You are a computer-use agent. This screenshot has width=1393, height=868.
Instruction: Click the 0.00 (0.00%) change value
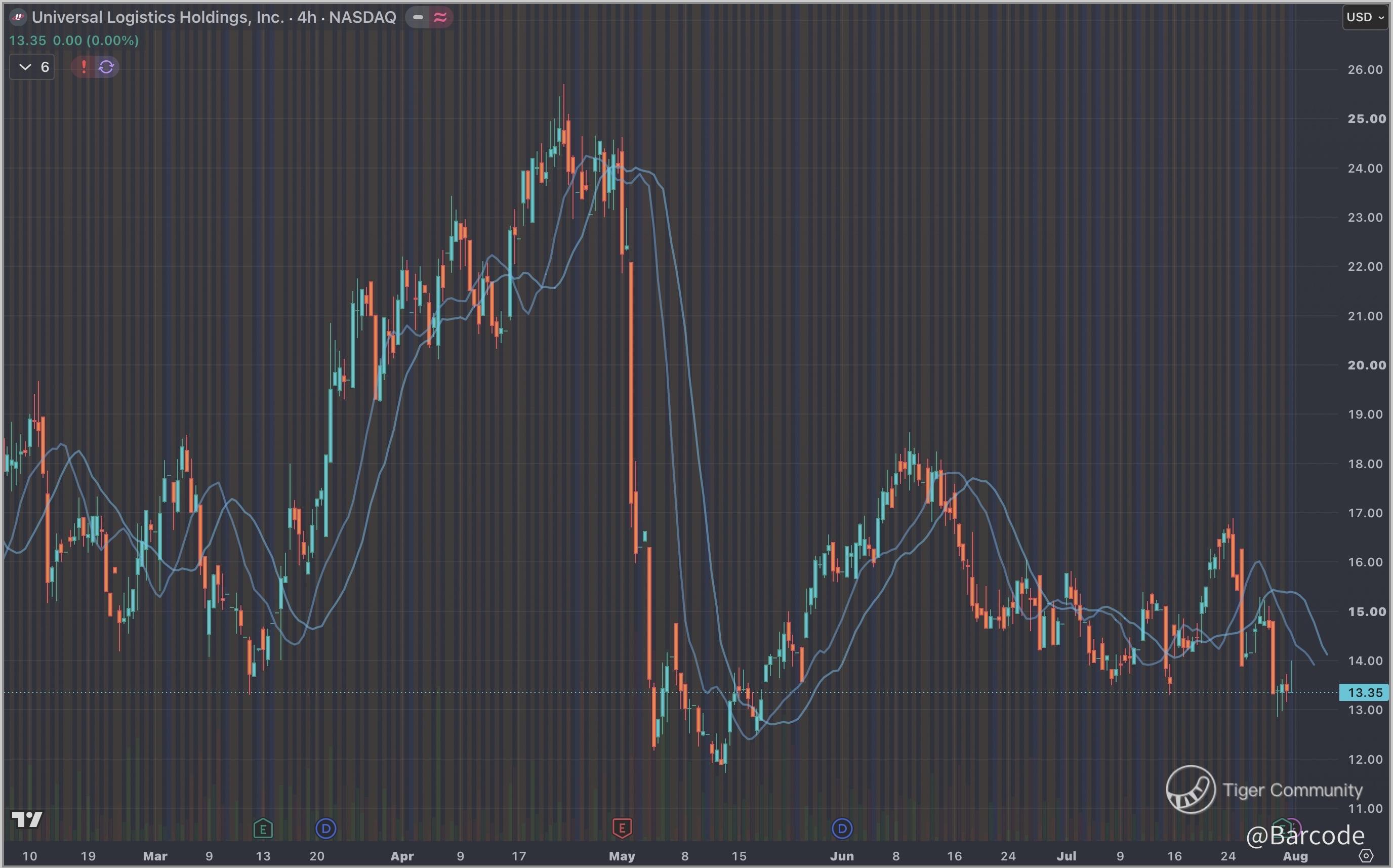(x=96, y=41)
